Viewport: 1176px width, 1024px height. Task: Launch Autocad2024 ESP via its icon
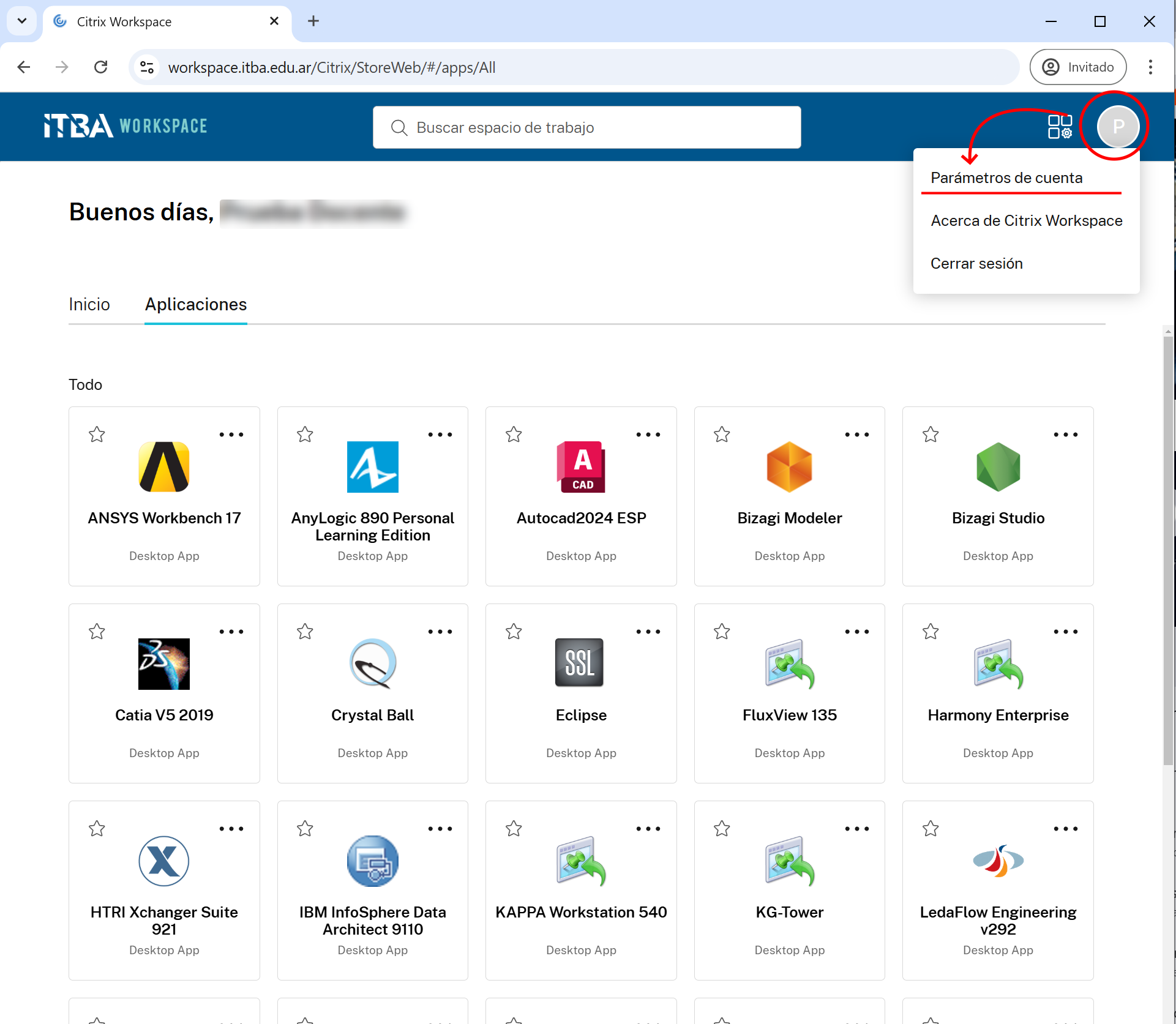tap(580, 466)
